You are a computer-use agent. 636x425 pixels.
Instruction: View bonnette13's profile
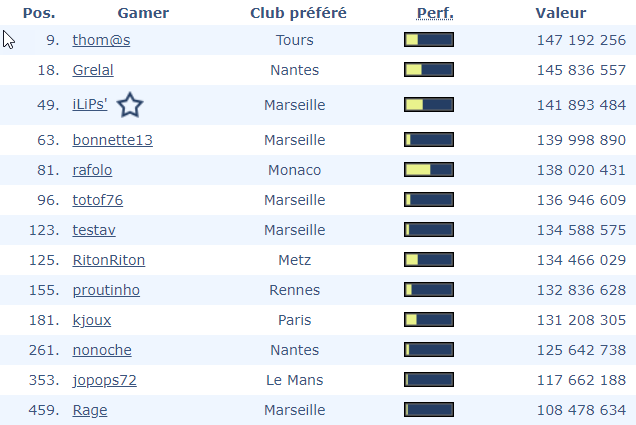(112, 140)
